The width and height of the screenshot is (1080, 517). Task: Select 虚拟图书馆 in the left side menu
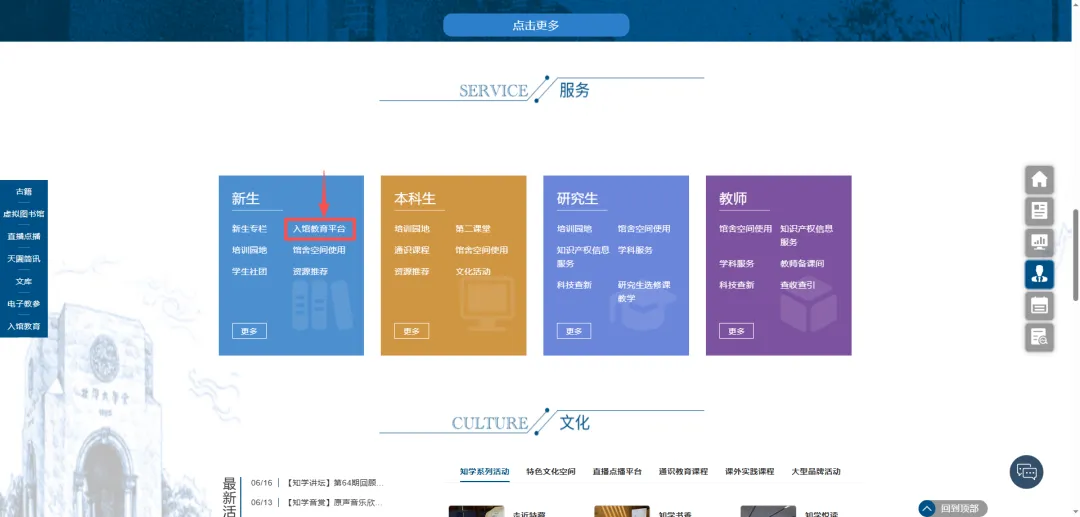(23, 214)
